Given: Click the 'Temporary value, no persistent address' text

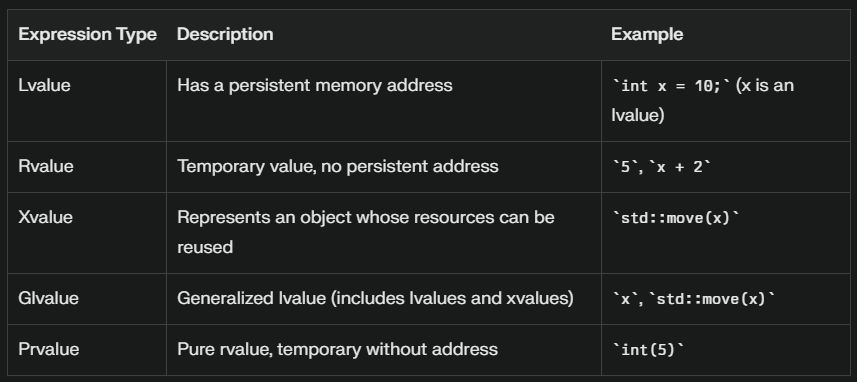Looking at the screenshot, I should (x=338, y=167).
